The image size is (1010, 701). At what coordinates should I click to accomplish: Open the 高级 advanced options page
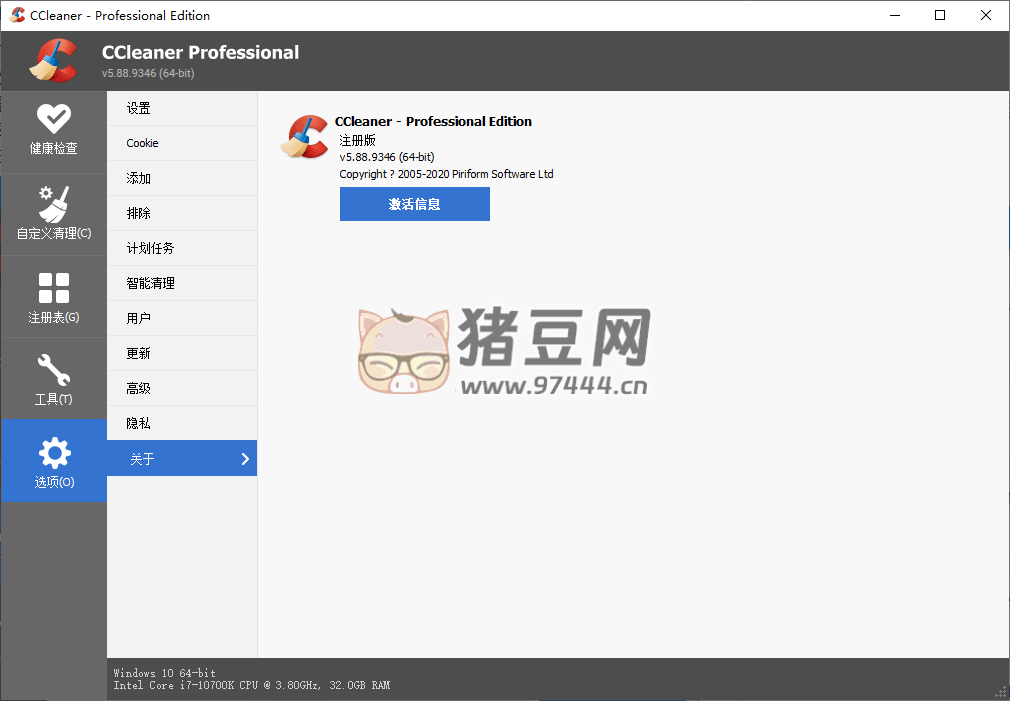(x=139, y=388)
